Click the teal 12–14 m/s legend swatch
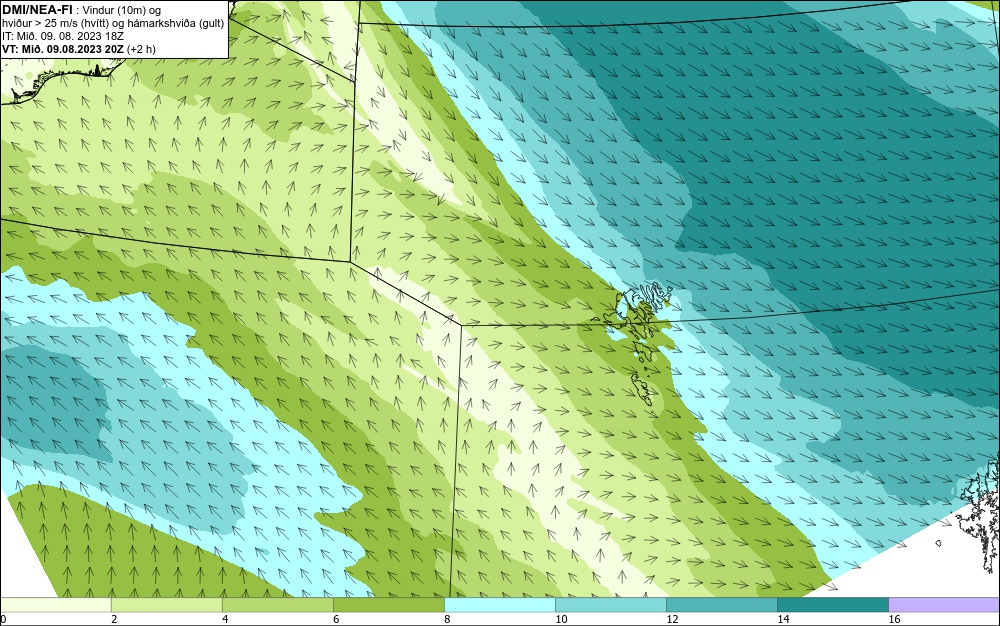 tap(721, 605)
